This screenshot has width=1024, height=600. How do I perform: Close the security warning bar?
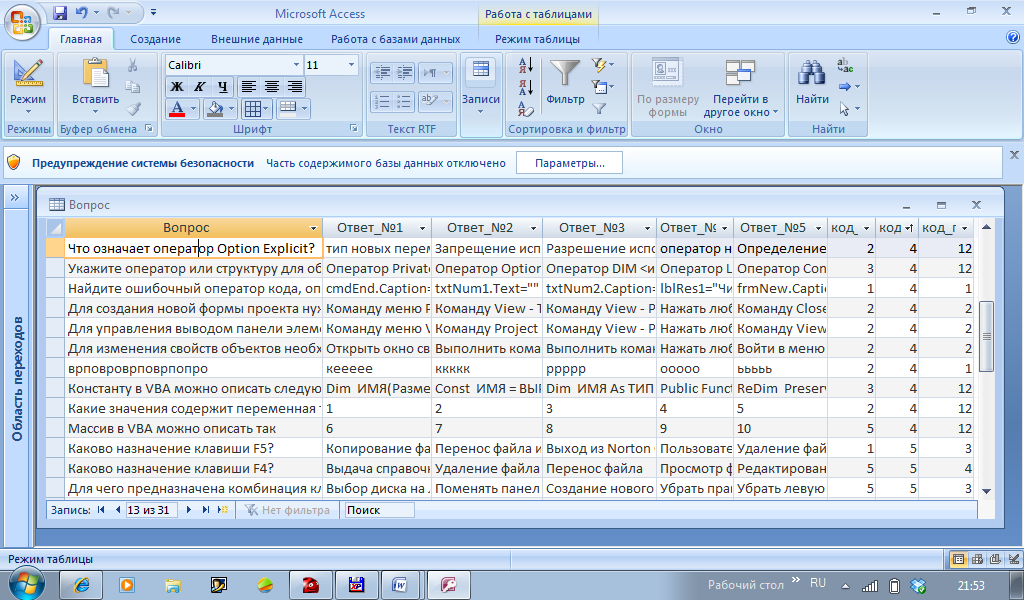[1014, 155]
